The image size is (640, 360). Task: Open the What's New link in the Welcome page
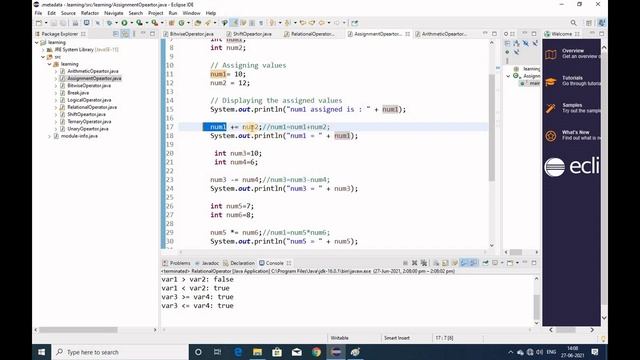(576, 132)
